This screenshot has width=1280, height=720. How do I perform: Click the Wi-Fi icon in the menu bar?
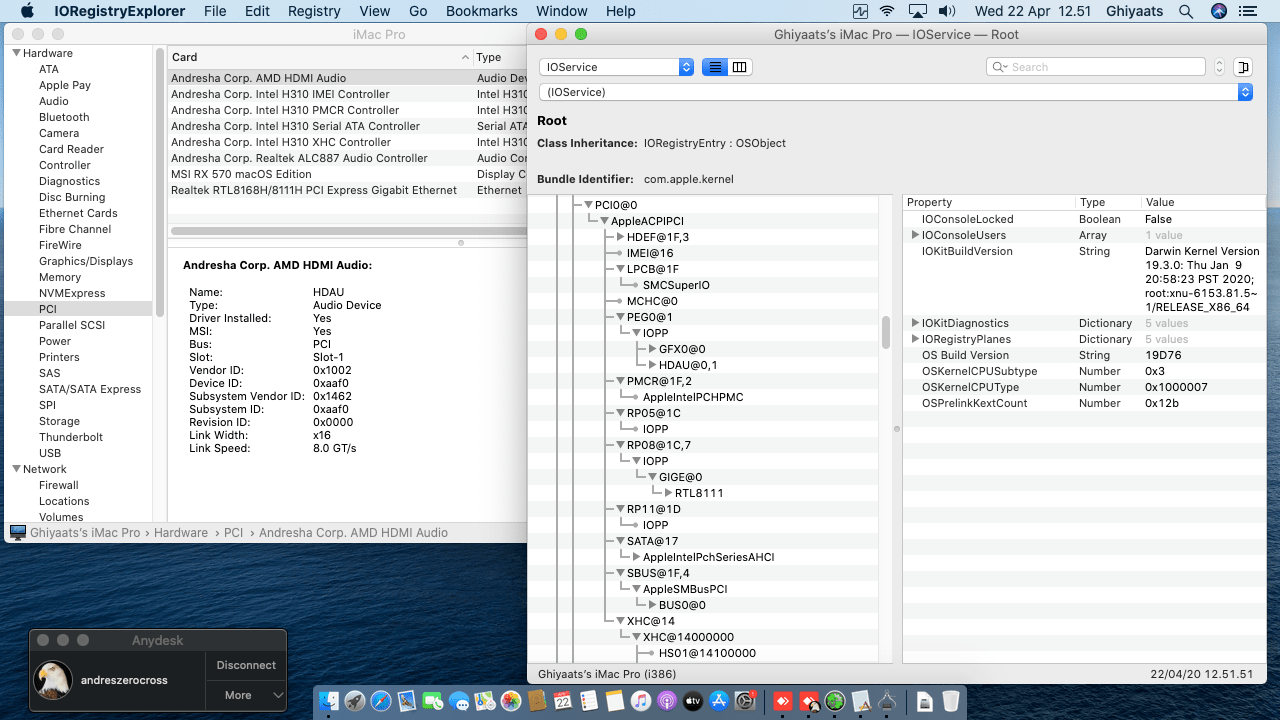pyautogui.click(x=887, y=11)
